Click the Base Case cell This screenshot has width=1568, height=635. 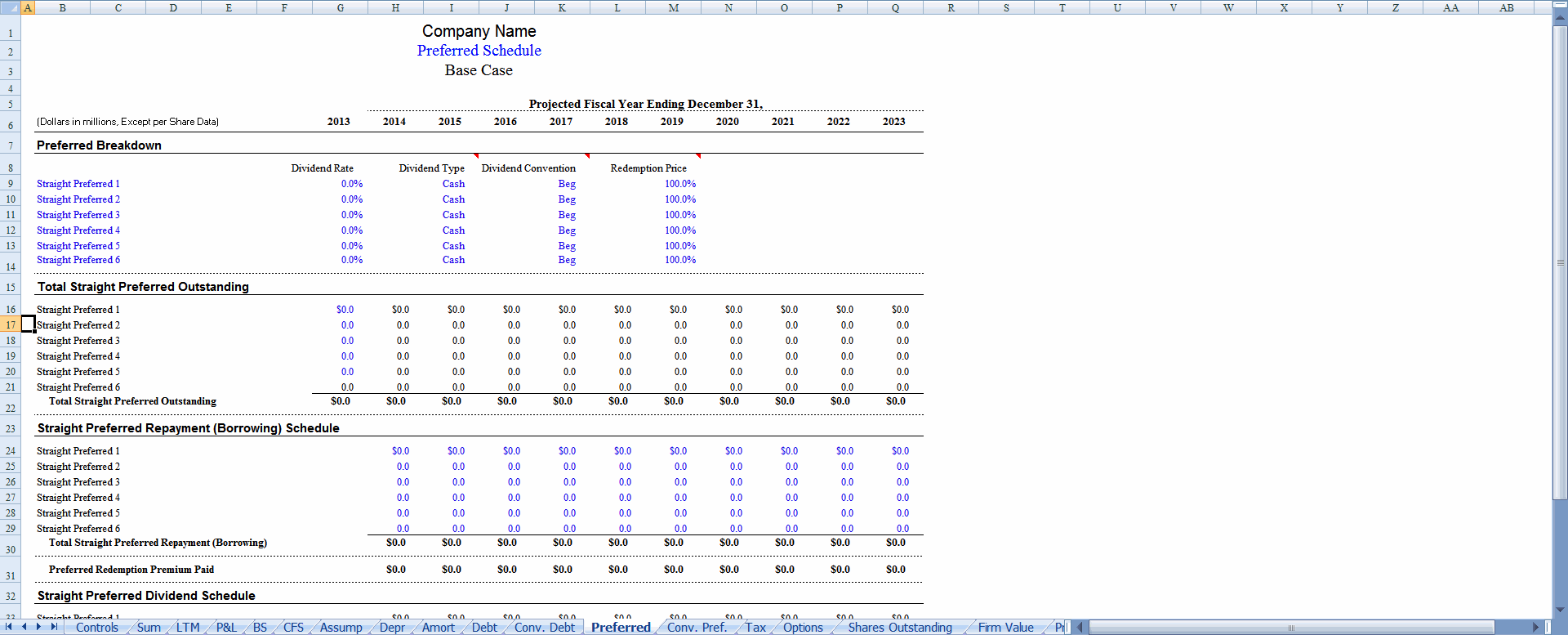coord(479,70)
